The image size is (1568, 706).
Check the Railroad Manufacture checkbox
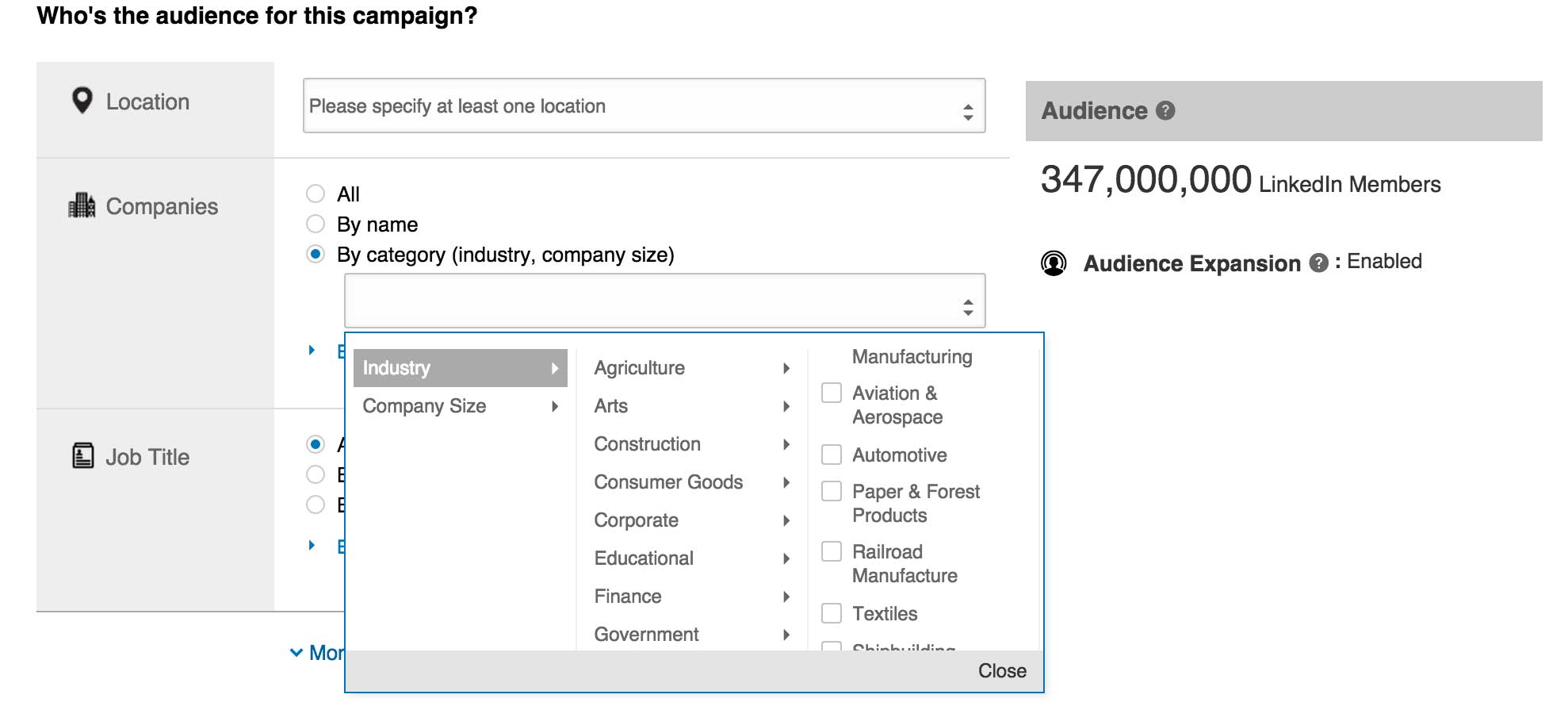click(831, 551)
